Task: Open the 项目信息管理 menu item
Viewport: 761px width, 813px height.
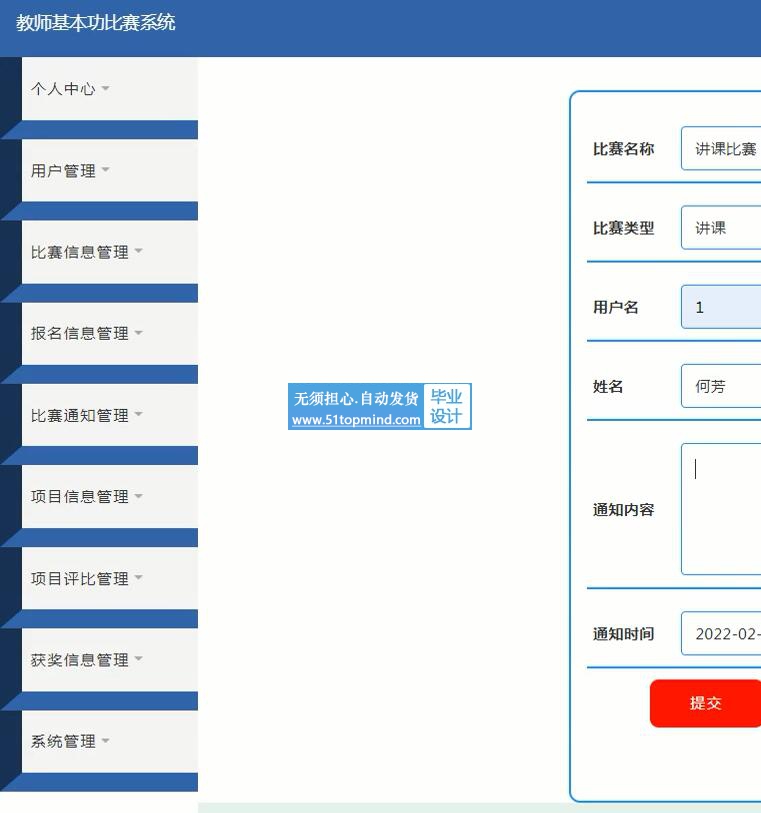Action: 109,496
